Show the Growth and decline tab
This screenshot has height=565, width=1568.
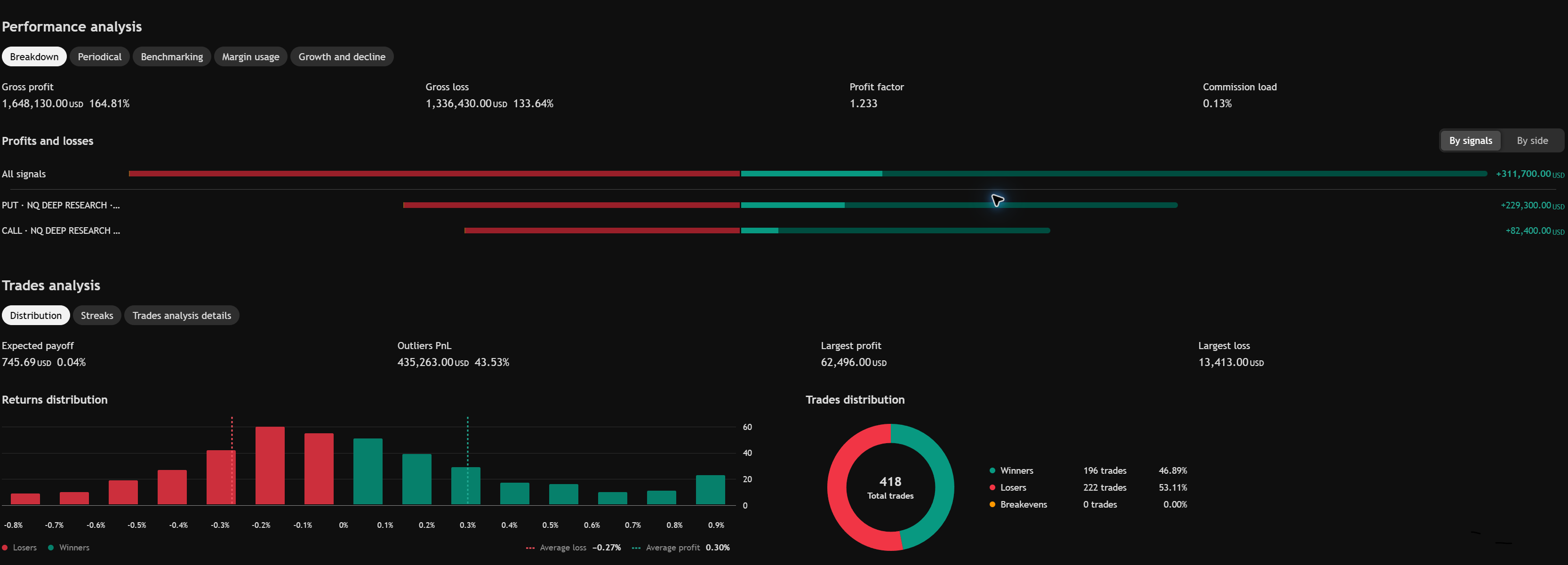[x=342, y=56]
